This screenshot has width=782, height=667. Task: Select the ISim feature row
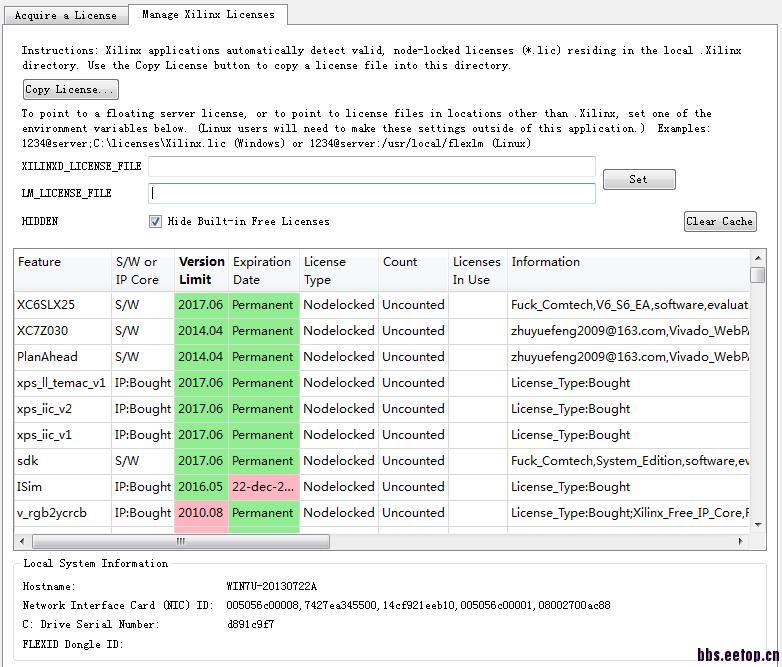(382, 486)
